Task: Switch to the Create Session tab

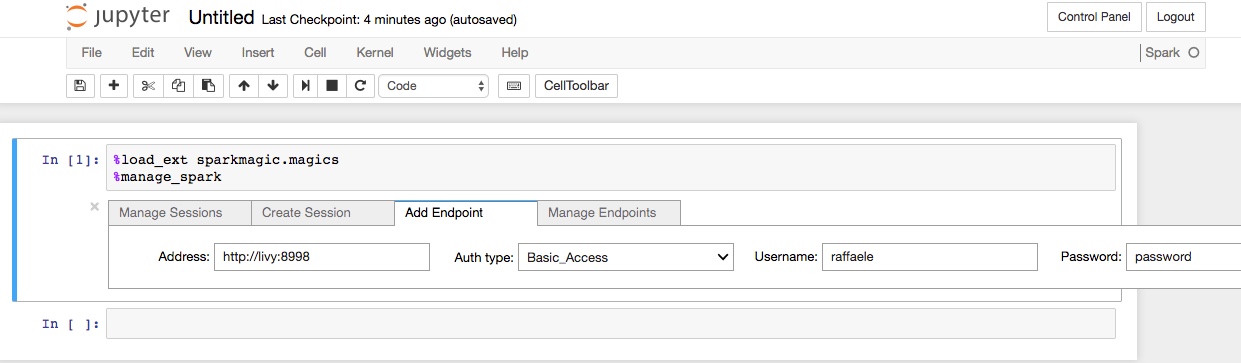Action: point(322,213)
